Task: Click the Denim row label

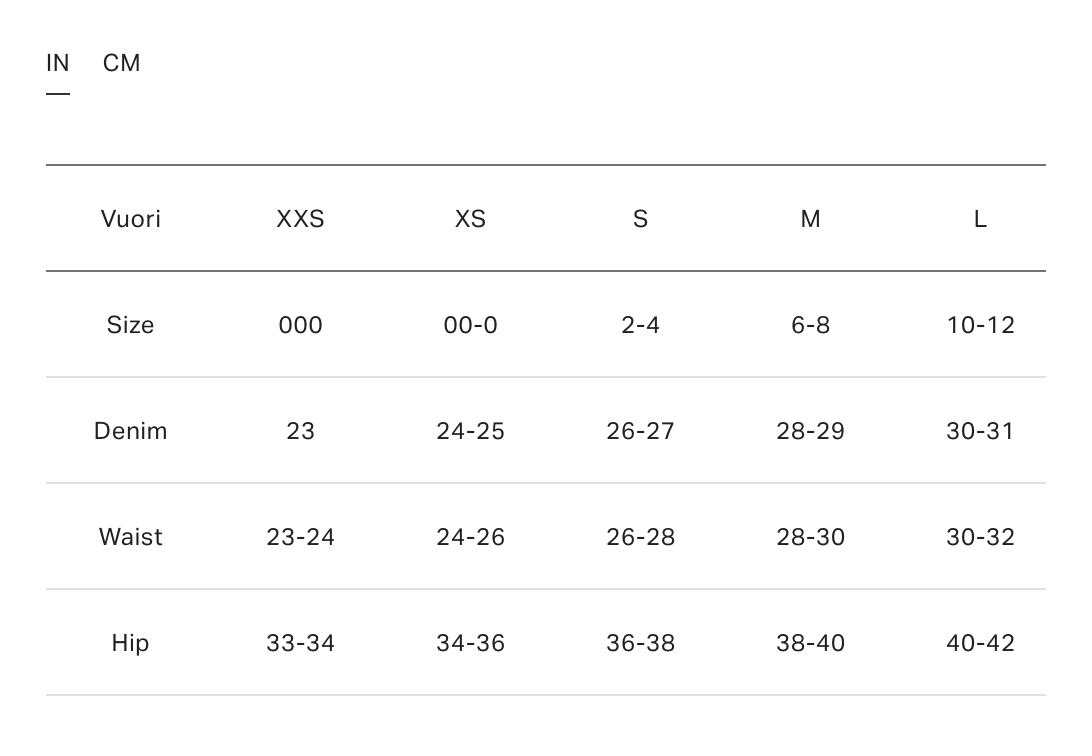Action: coord(131,431)
